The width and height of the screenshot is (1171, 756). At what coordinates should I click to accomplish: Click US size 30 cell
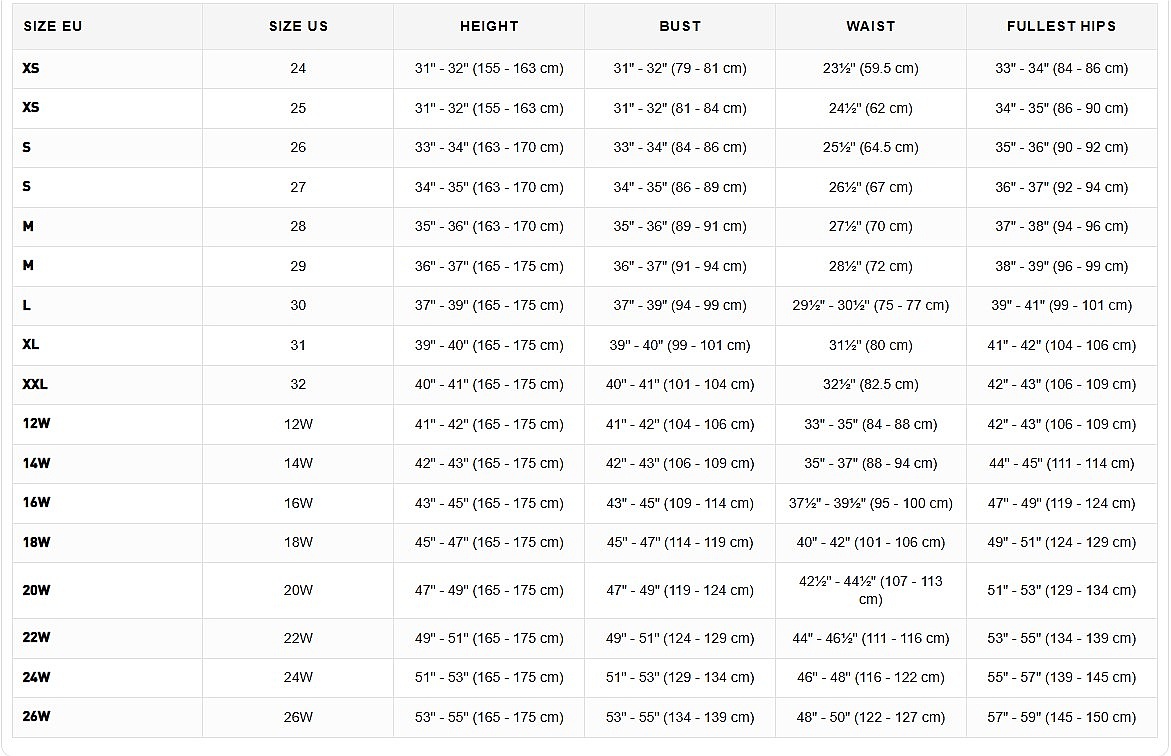coord(298,305)
